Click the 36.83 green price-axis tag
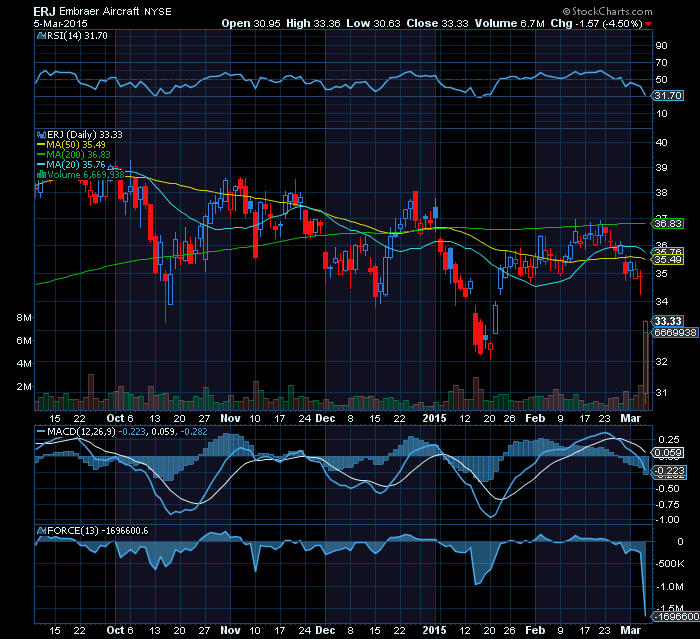The height and width of the screenshot is (639, 700). (x=668, y=223)
